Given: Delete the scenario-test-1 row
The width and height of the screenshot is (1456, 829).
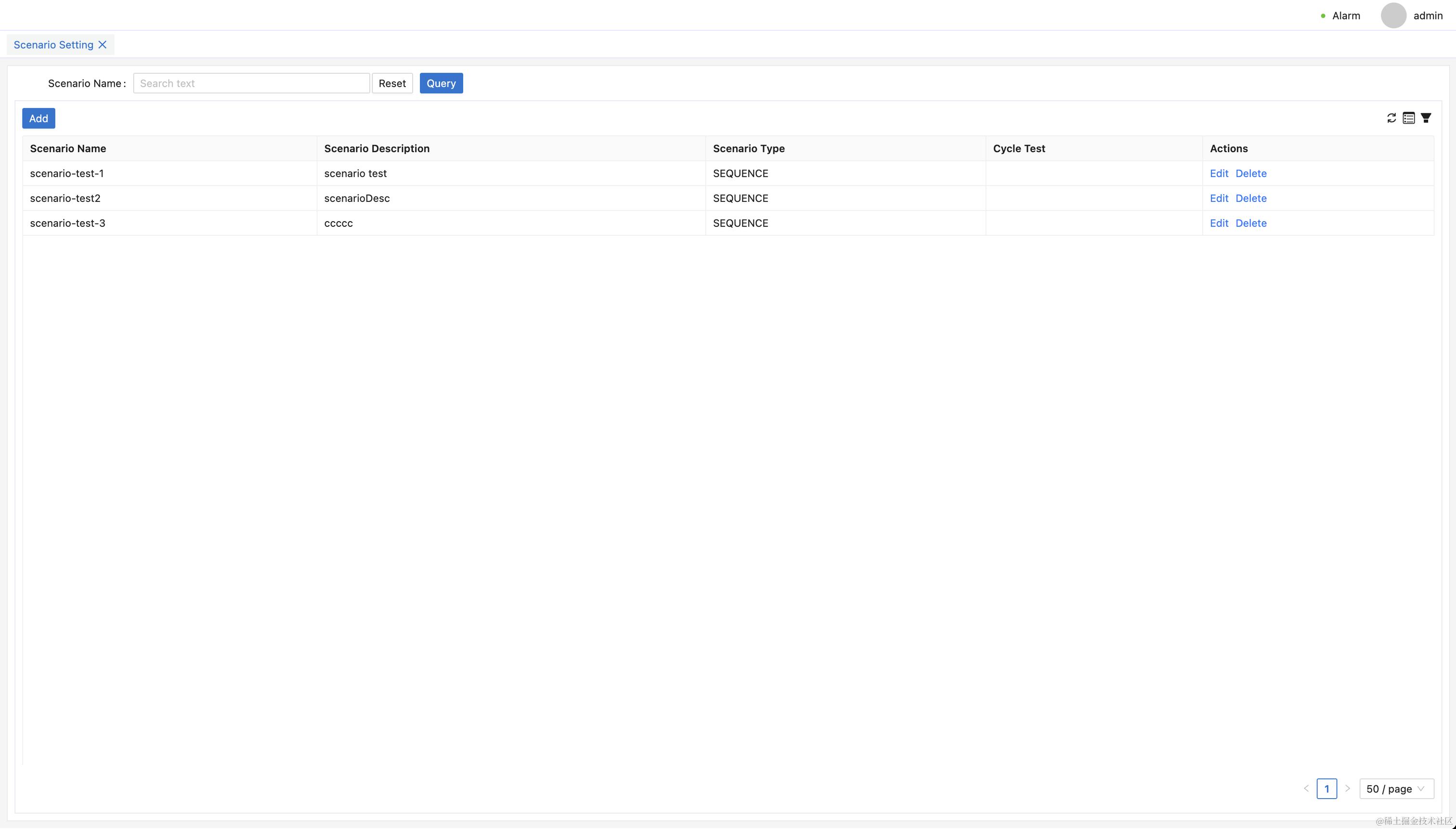Looking at the screenshot, I should click(1250, 173).
